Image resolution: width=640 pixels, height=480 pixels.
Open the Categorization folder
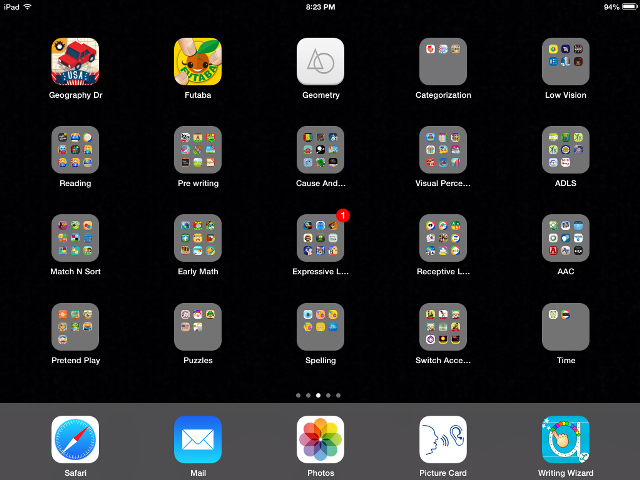[x=443, y=62]
